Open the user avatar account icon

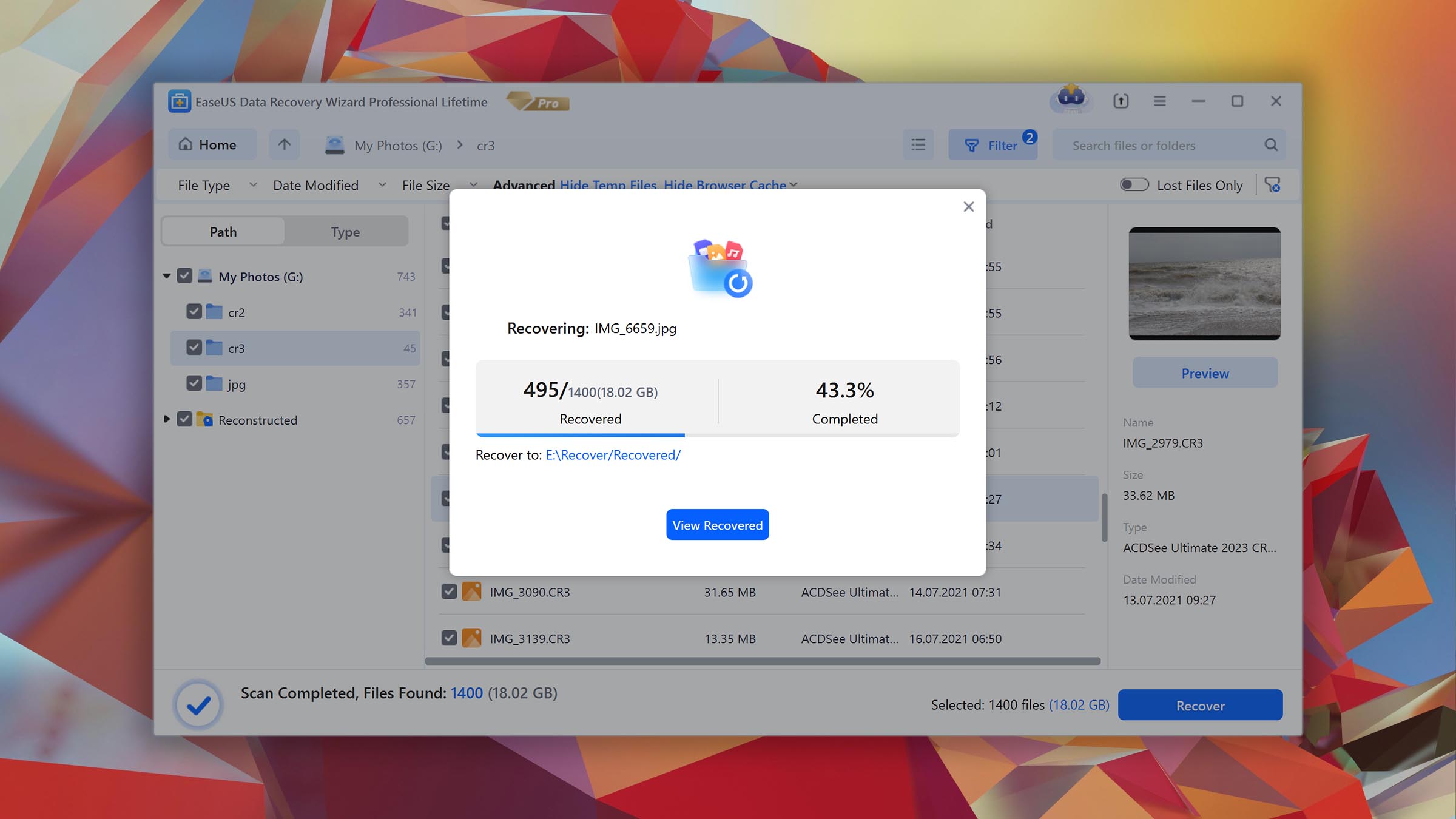[1071, 98]
